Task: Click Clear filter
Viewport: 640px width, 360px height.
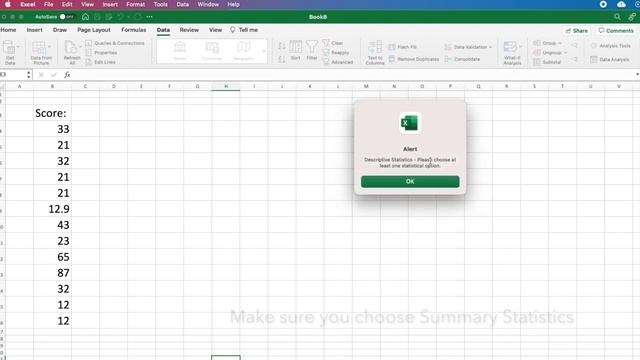Action: (x=332, y=43)
